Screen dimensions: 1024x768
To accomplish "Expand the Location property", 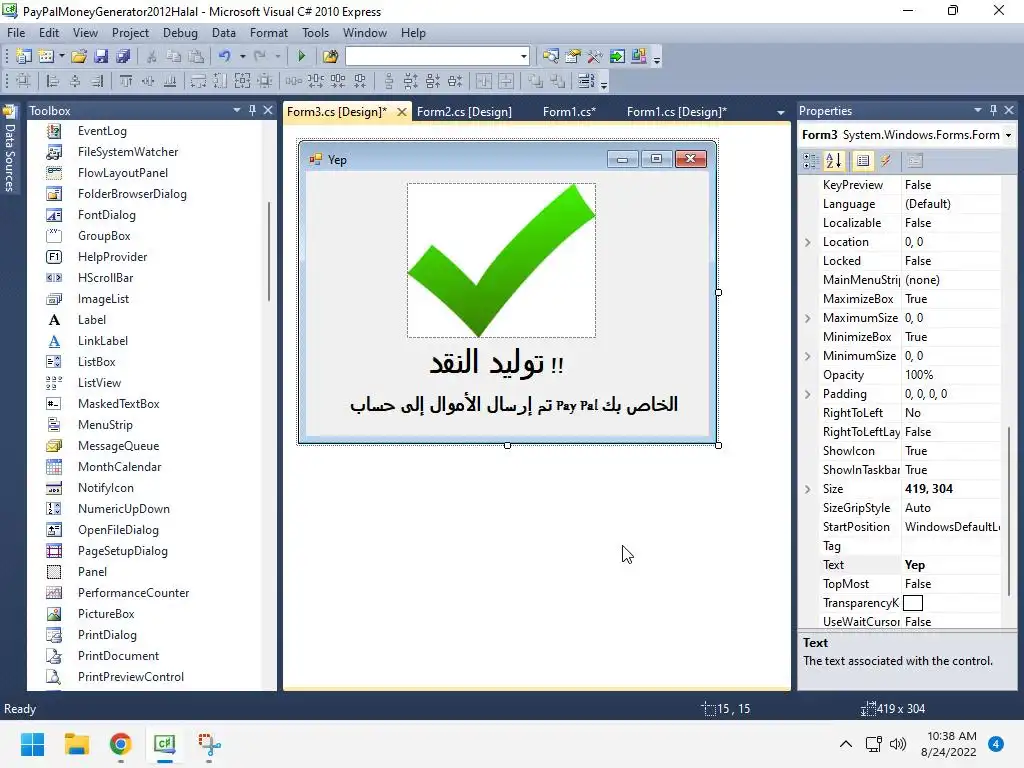I will tap(808, 242).
